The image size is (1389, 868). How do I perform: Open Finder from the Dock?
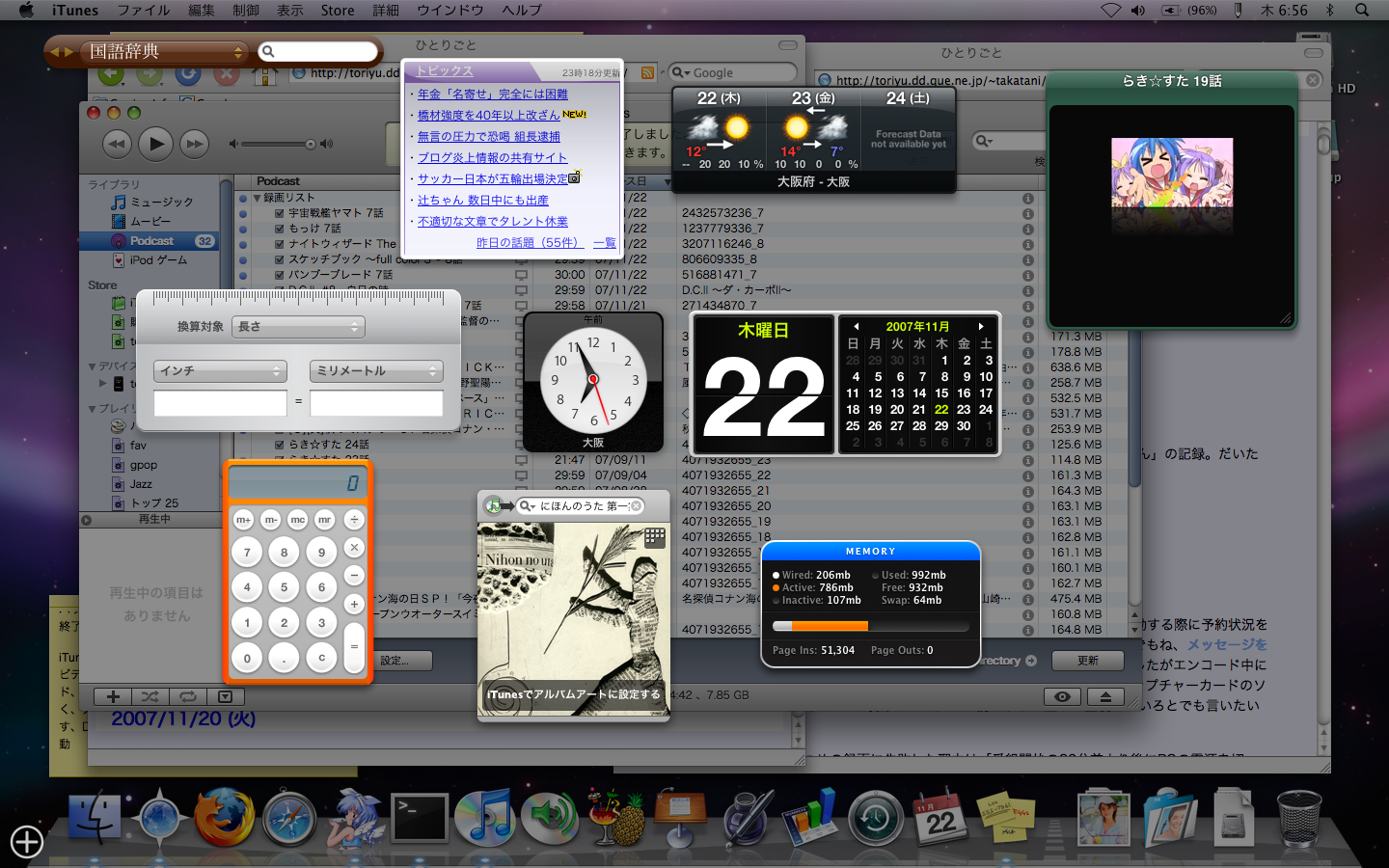[94, 819]
